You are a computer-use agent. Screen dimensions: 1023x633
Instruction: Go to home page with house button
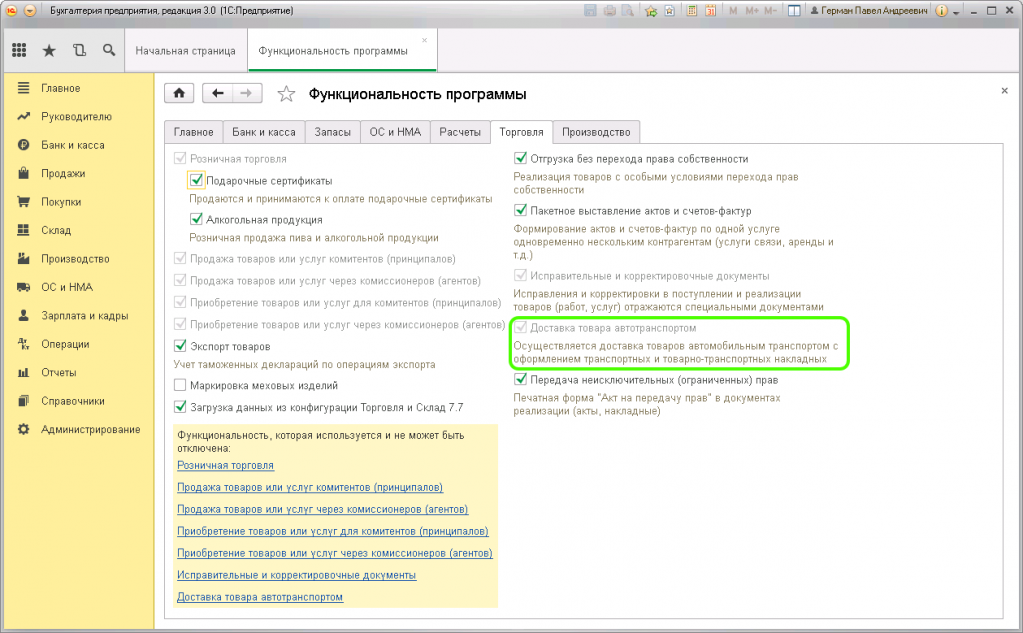tap(179, 93)
